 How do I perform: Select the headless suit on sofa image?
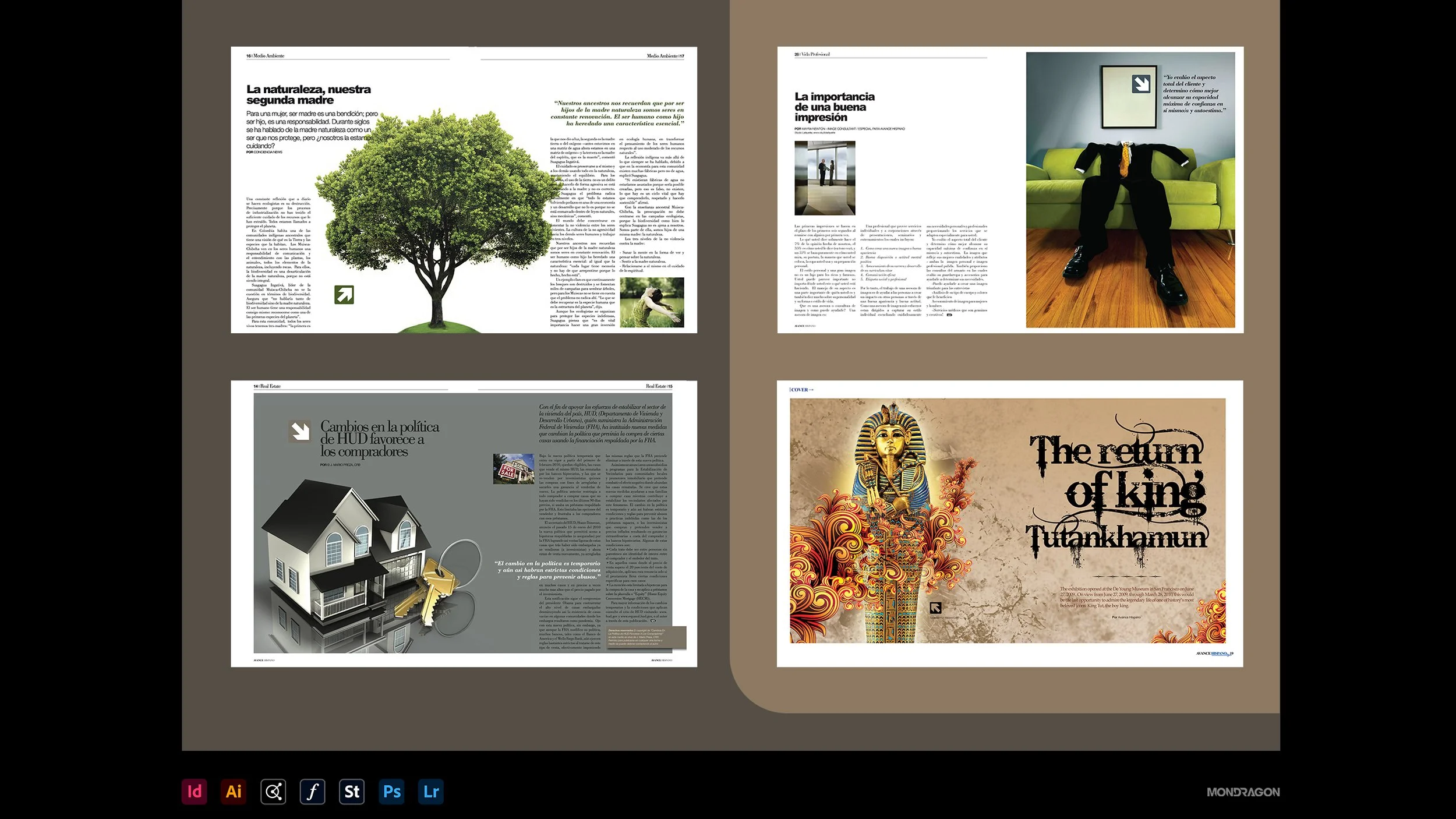[x=1130, y=190]
